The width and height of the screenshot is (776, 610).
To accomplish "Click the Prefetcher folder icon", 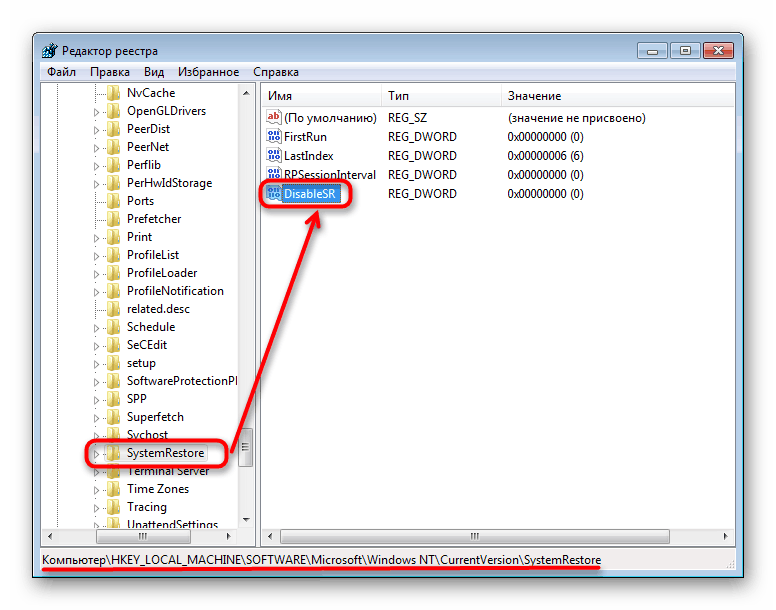I will [x=114, y=219].
